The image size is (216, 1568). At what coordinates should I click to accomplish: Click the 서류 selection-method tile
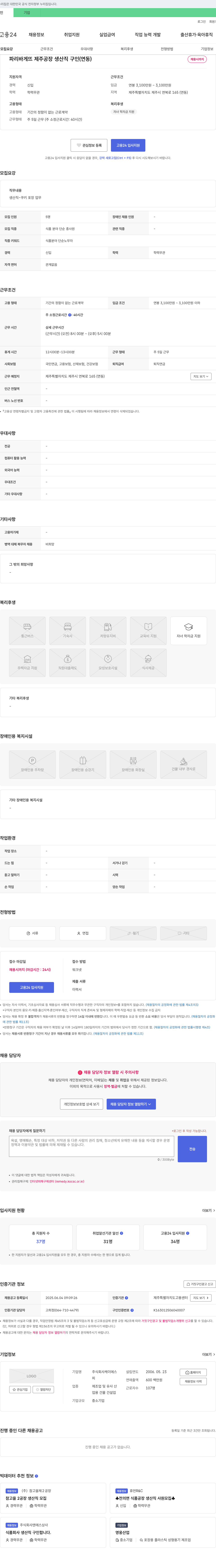pos(32,933)
